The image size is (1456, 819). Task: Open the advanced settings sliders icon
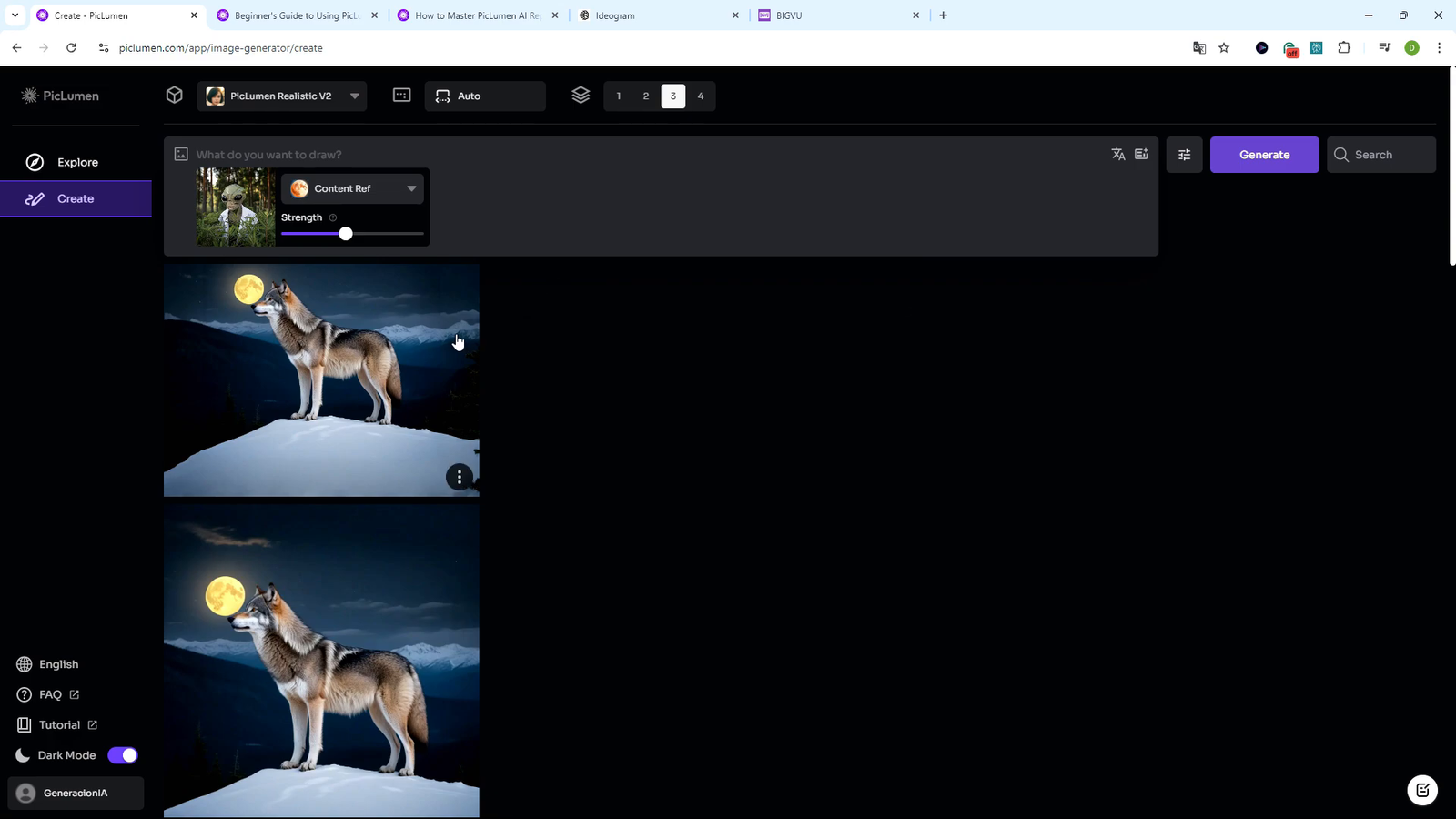(x=1184, y=155)
